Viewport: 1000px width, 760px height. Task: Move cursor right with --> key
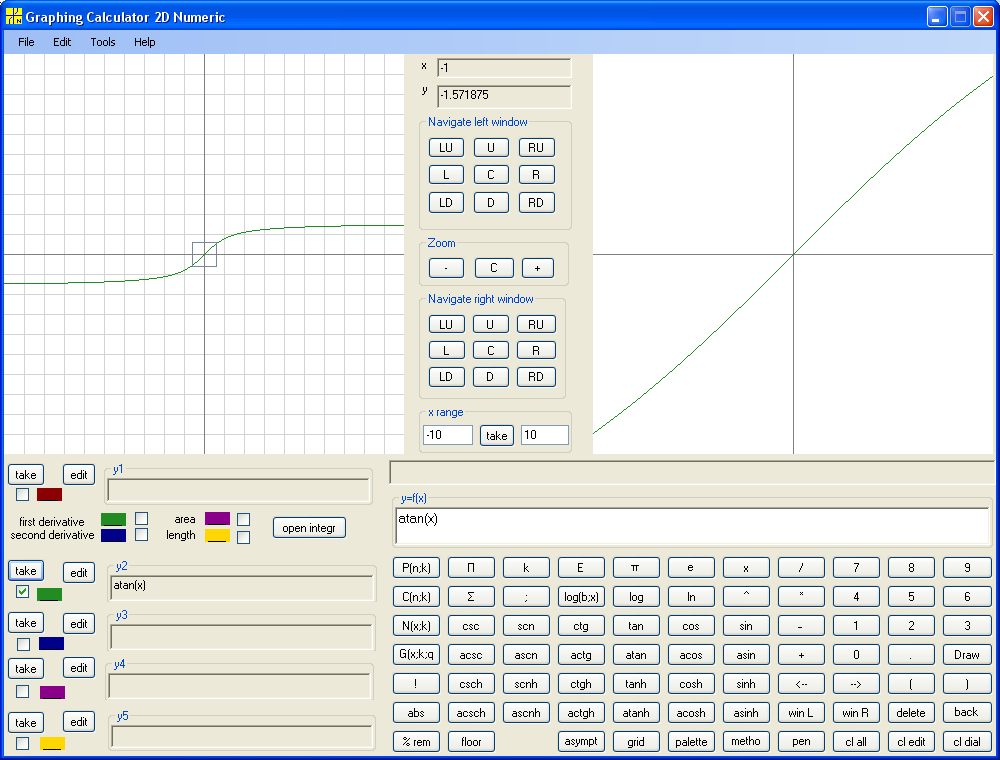[x=856, y=684]
